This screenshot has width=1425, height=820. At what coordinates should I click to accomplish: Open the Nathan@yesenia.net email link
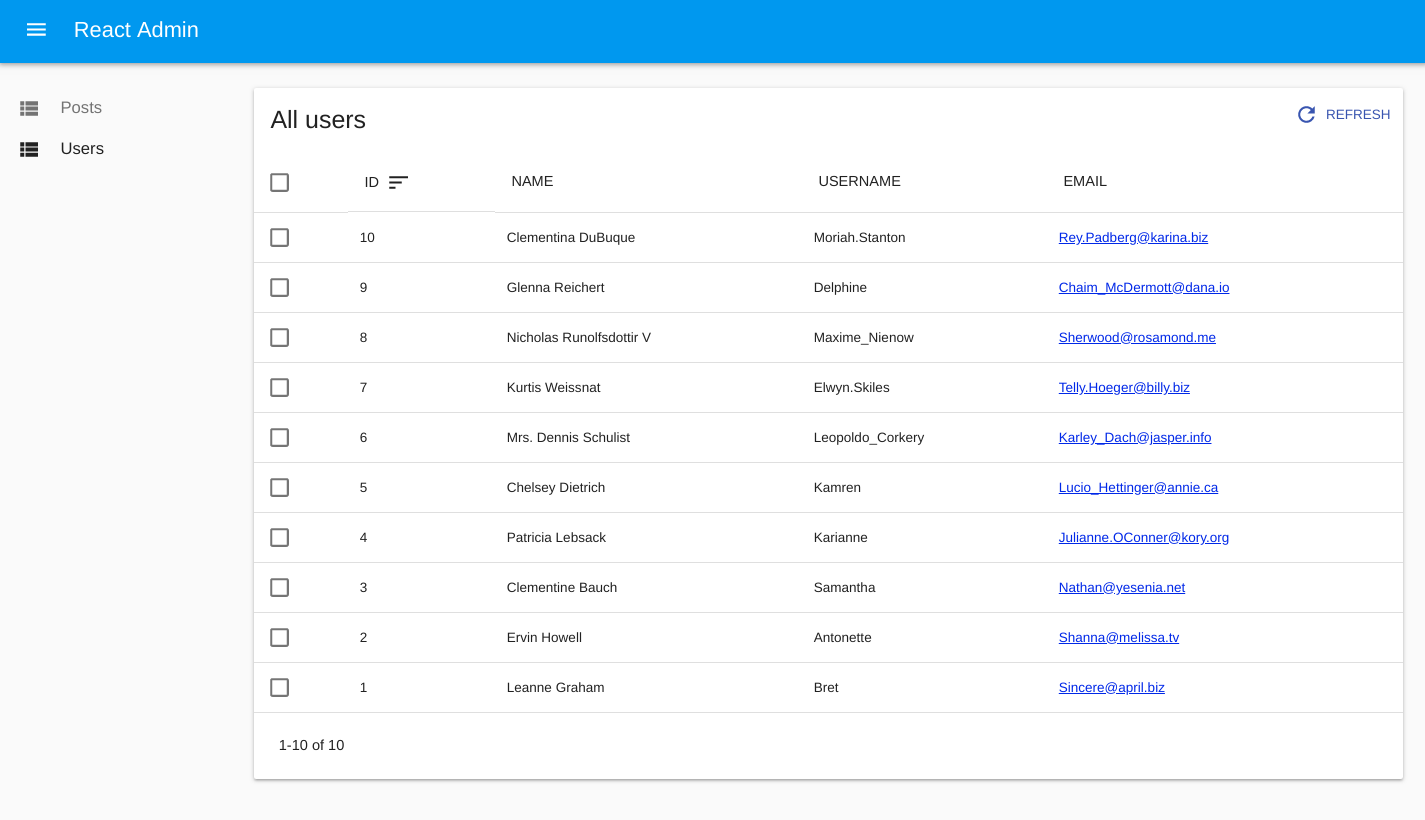pyautogui.click(x=1121, y=588)
